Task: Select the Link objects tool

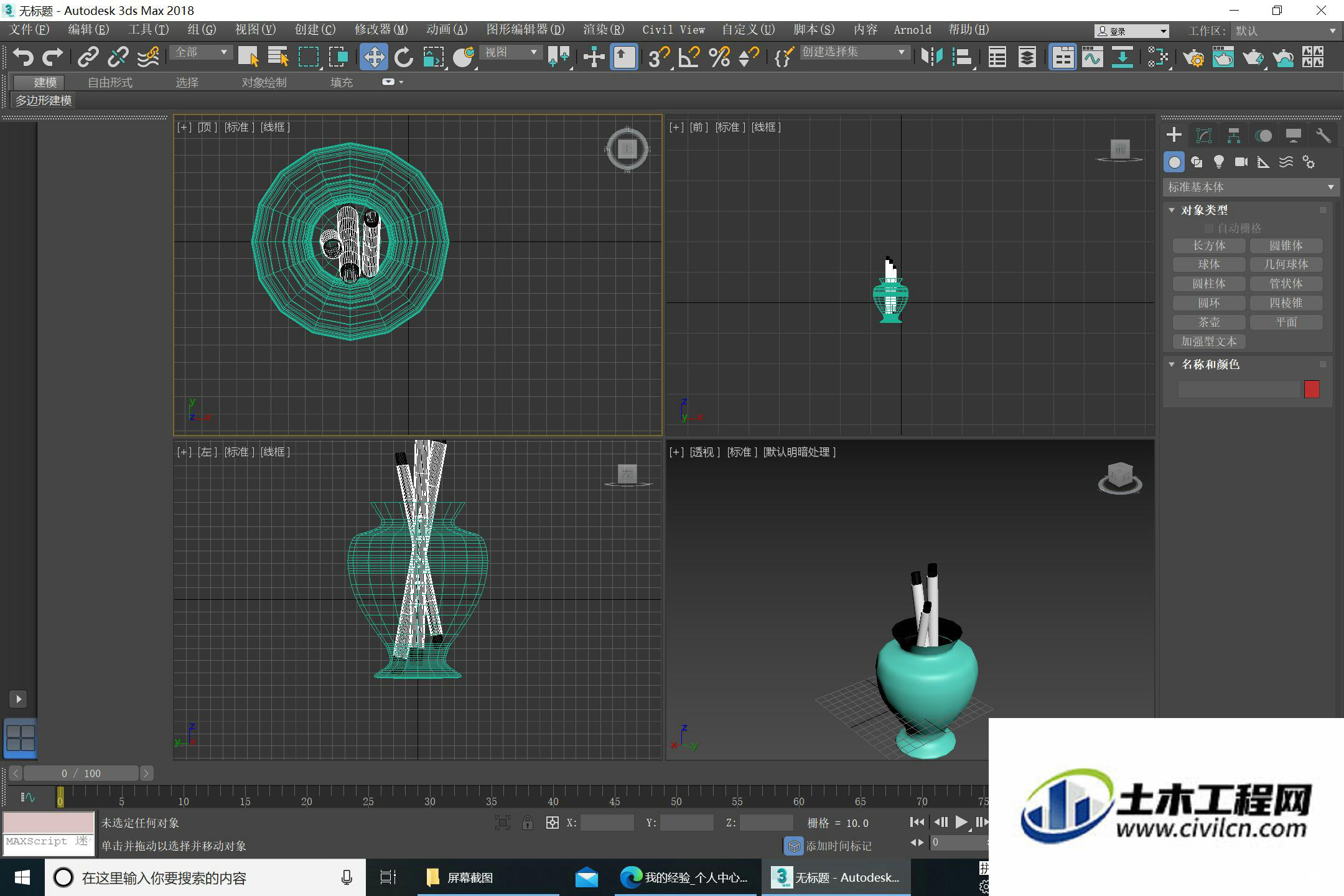Action: [88, 57]
